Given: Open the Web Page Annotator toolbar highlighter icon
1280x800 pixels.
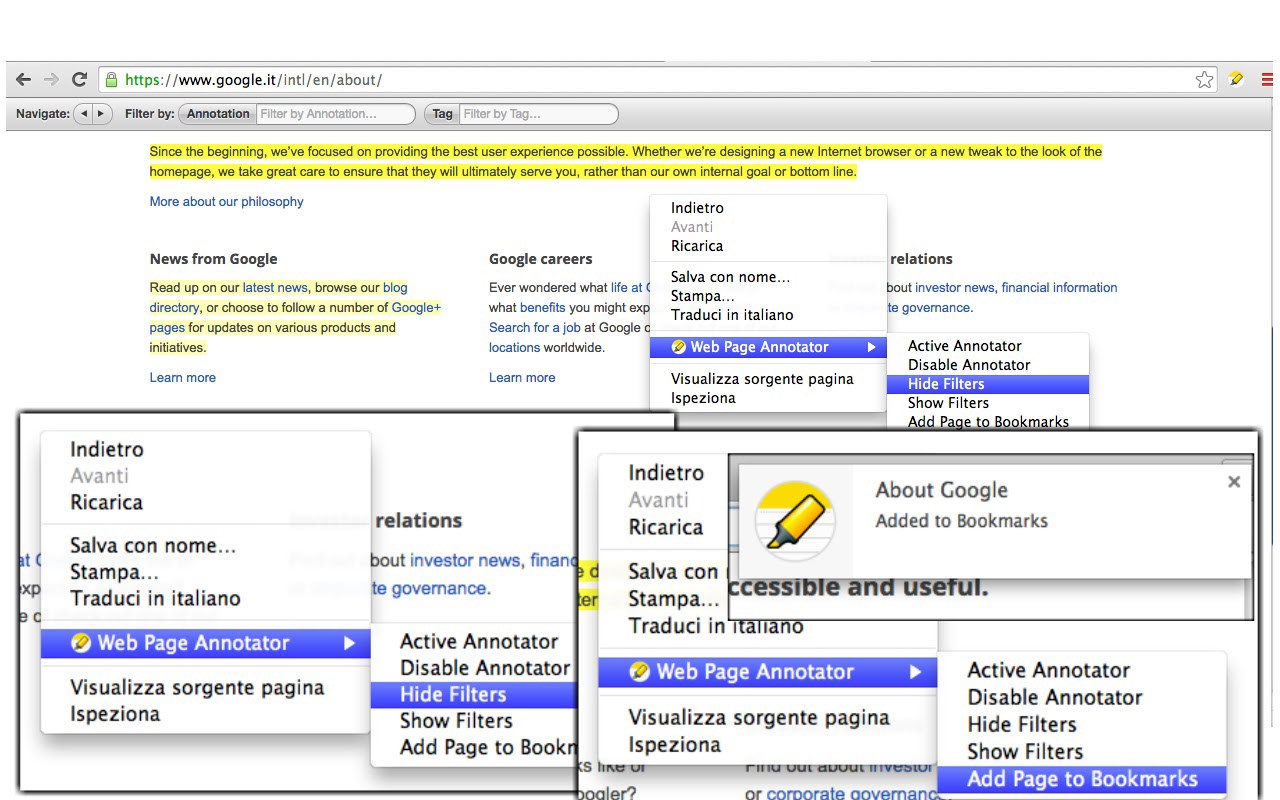Looking at the screenshot, I should (1237, 79).
